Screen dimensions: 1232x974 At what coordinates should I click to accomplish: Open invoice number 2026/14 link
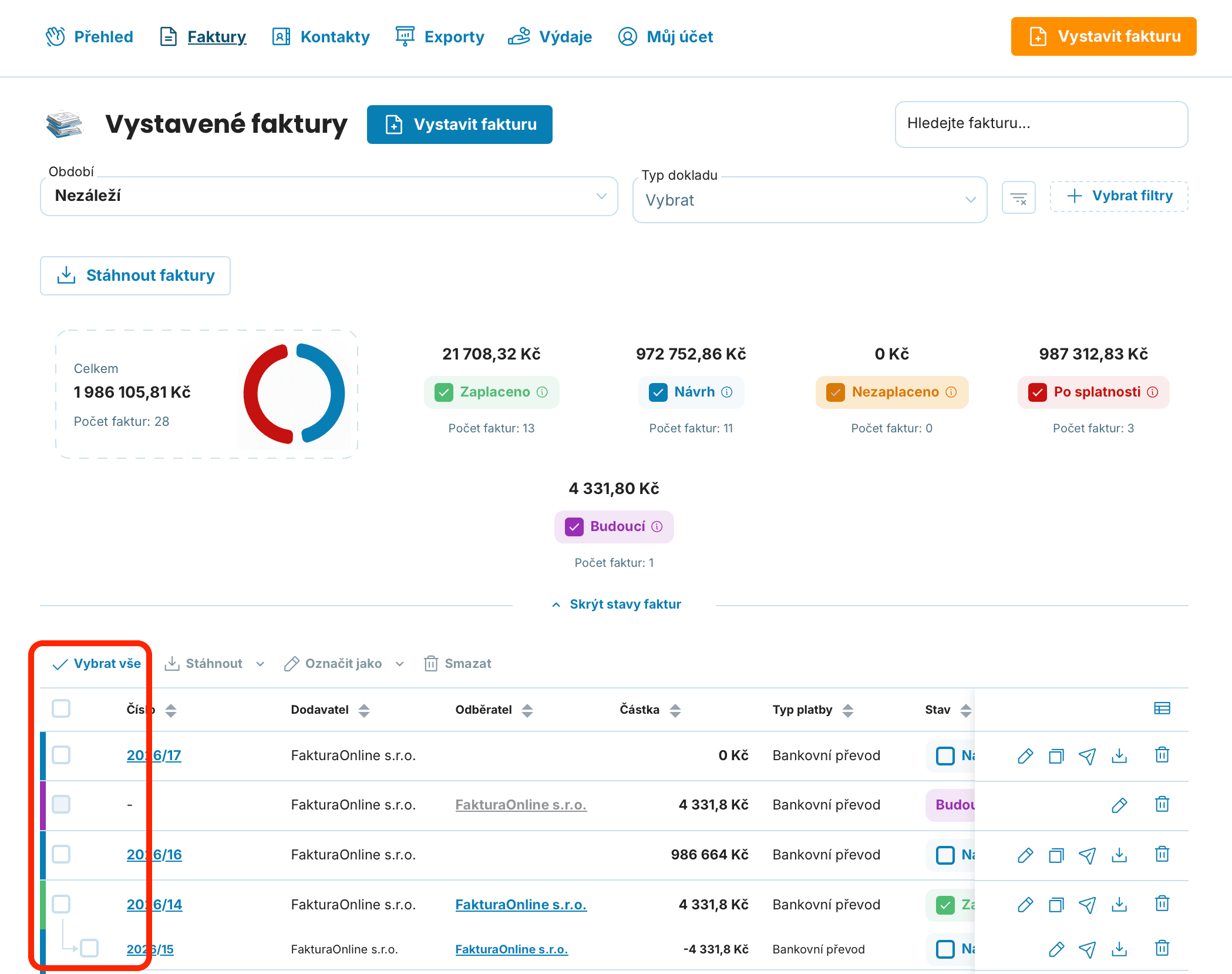[x=154, y=905]
